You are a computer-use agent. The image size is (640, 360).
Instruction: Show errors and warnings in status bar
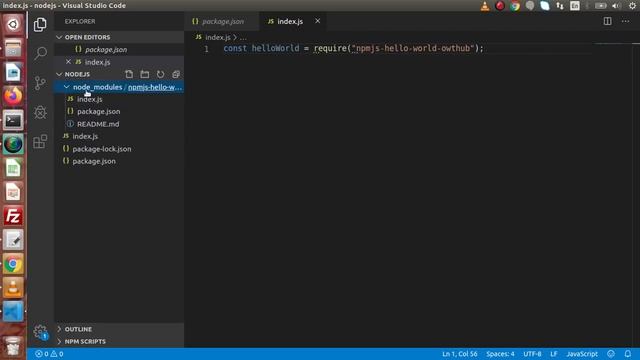coord(49,354)
